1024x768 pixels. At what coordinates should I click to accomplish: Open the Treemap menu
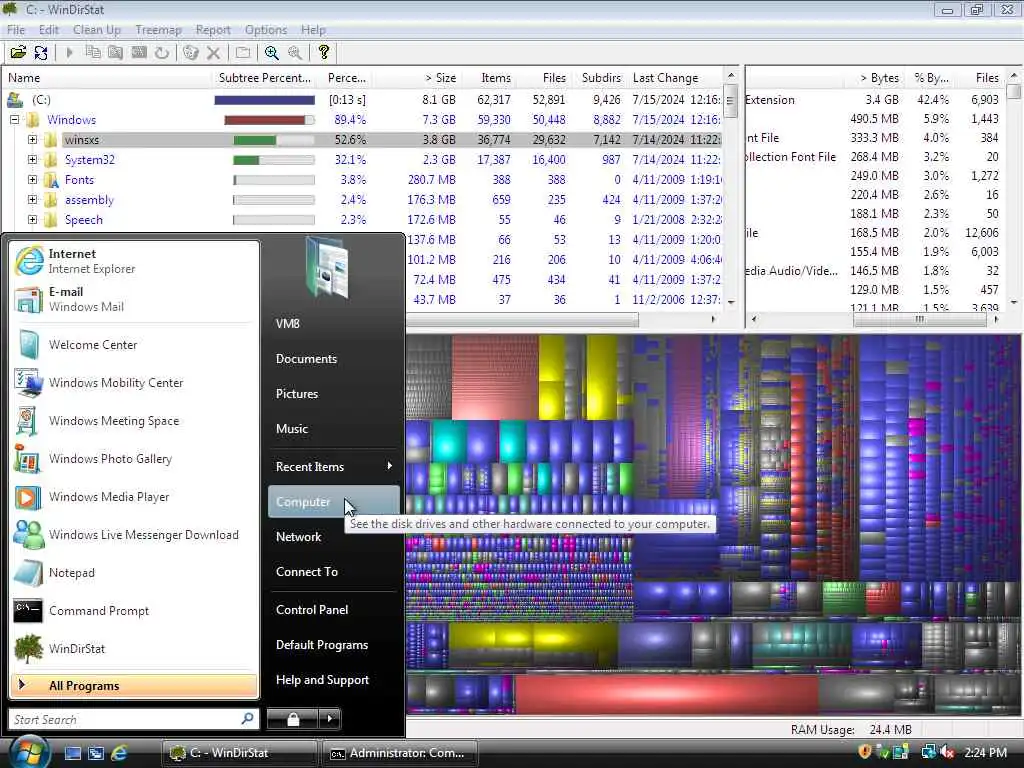158,30
